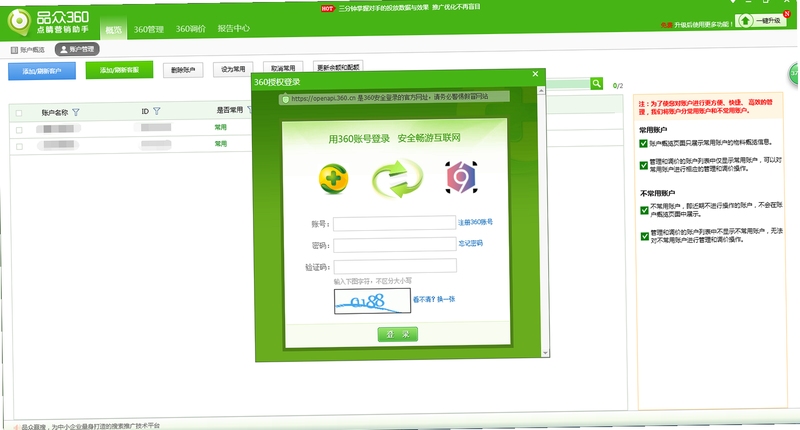Viewport: 800px width, 430px height.
Task: Select the 360 safe guard icon in dialog
Action: click(x=333, y=179)
